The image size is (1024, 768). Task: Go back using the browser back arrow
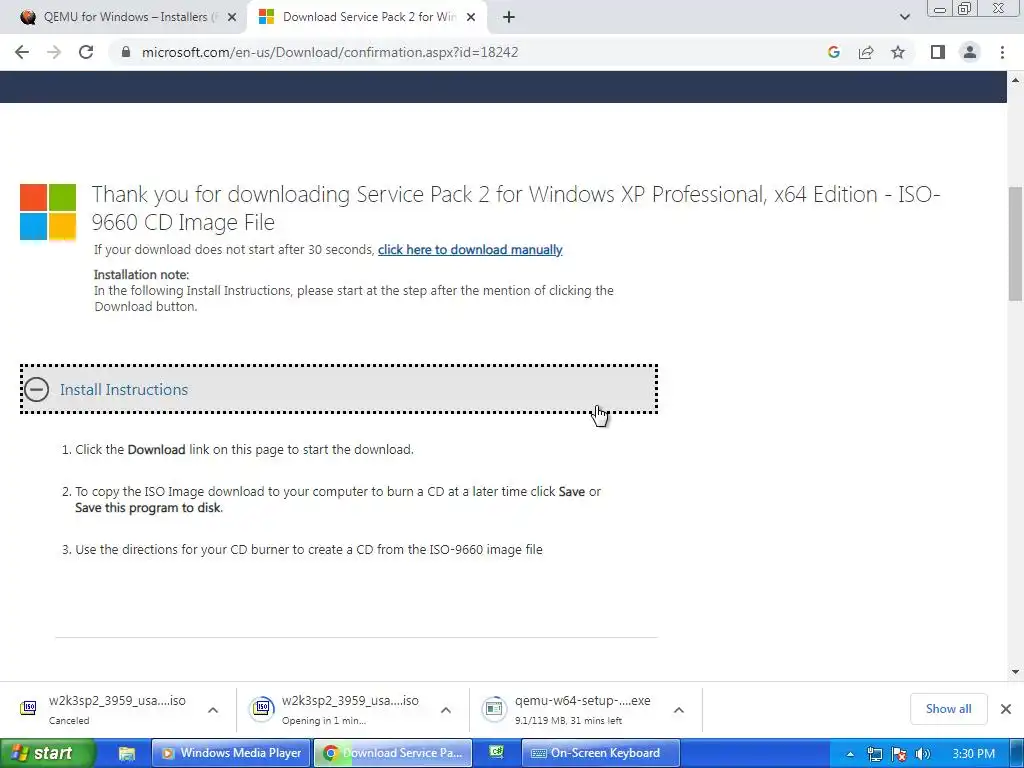coord(22,52)
